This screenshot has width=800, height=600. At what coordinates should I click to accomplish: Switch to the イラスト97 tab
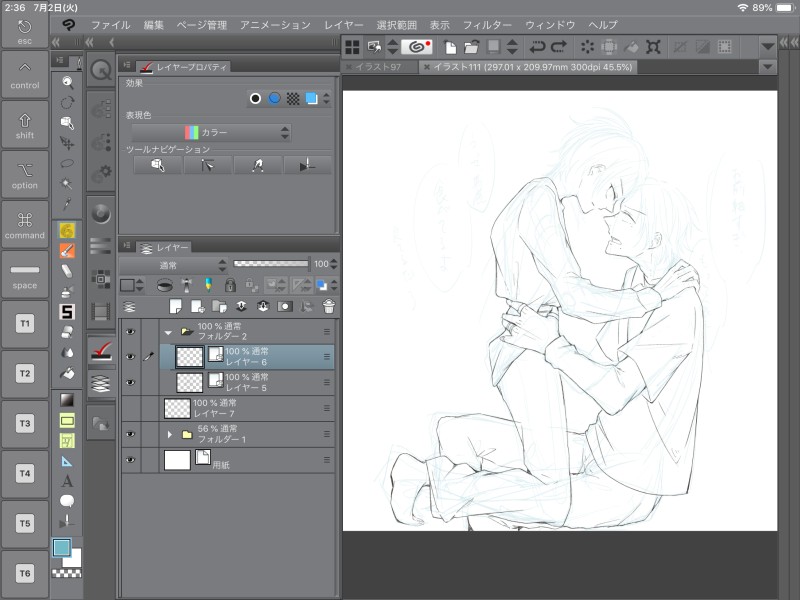(378, 67)
